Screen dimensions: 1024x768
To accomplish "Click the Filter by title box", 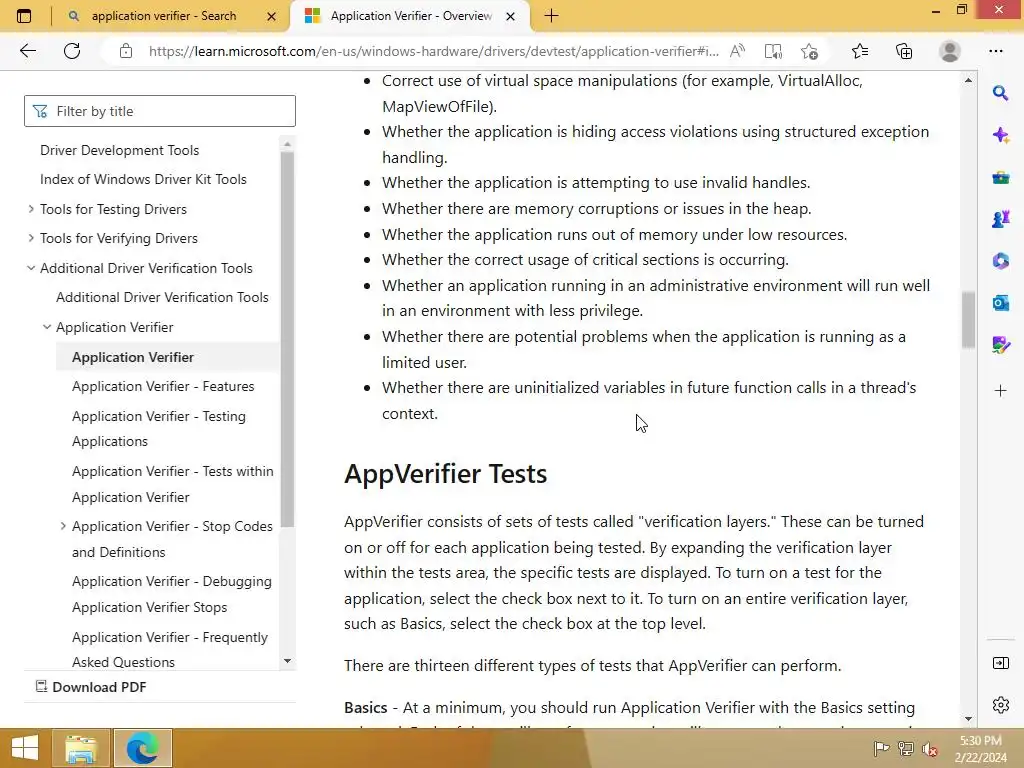I will [x=160, y=111].
